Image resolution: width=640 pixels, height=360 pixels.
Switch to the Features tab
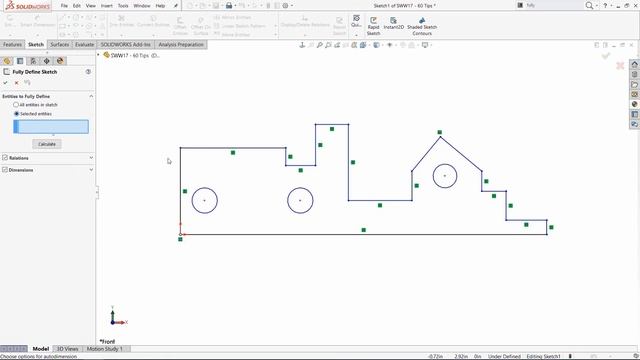pos(12,44)
